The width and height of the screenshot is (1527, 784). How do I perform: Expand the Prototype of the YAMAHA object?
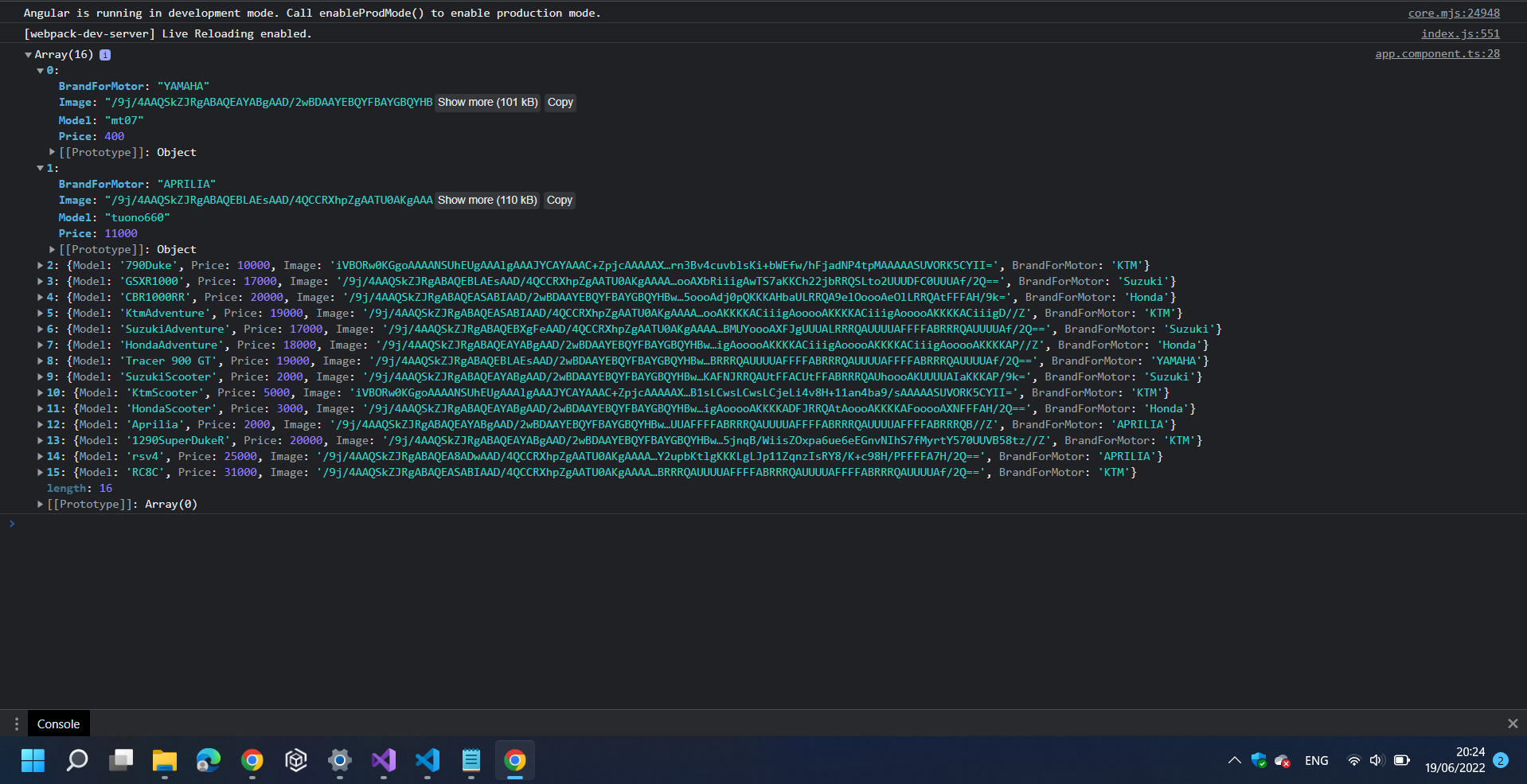coord(53,152)
